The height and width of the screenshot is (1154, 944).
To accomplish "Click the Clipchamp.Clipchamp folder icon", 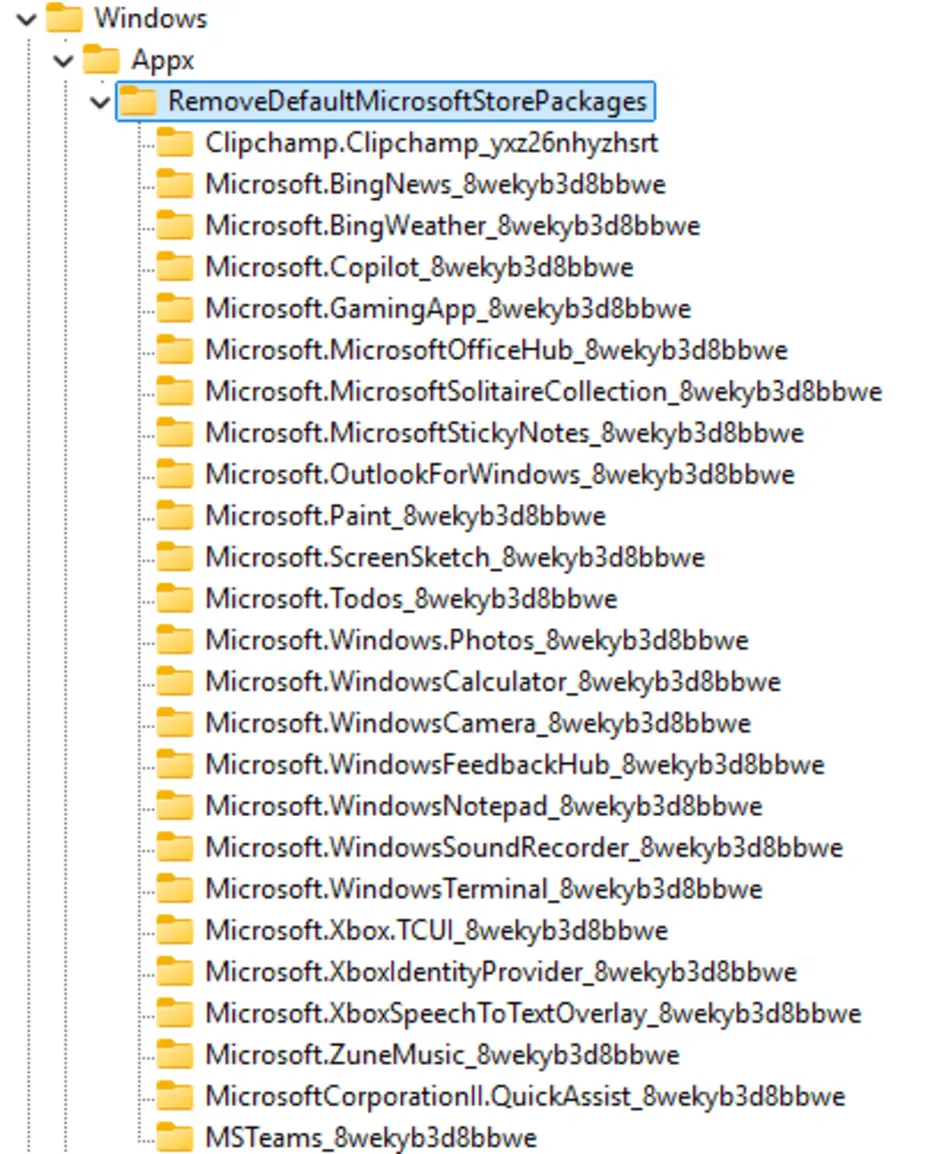I will 174,142.
